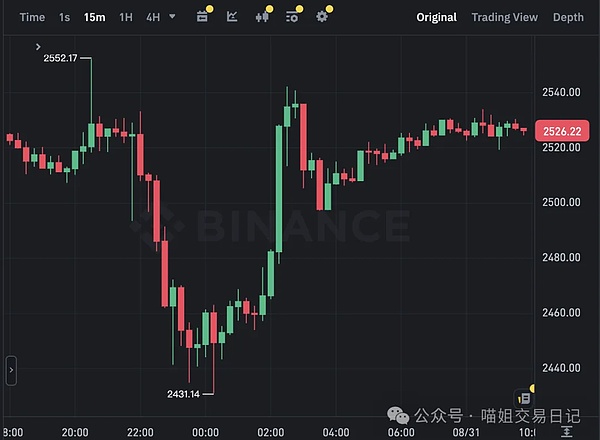Viewport: 600px width, 440px height.
Task: Click the auto-fit price scale icon
Action: [566, 432]
